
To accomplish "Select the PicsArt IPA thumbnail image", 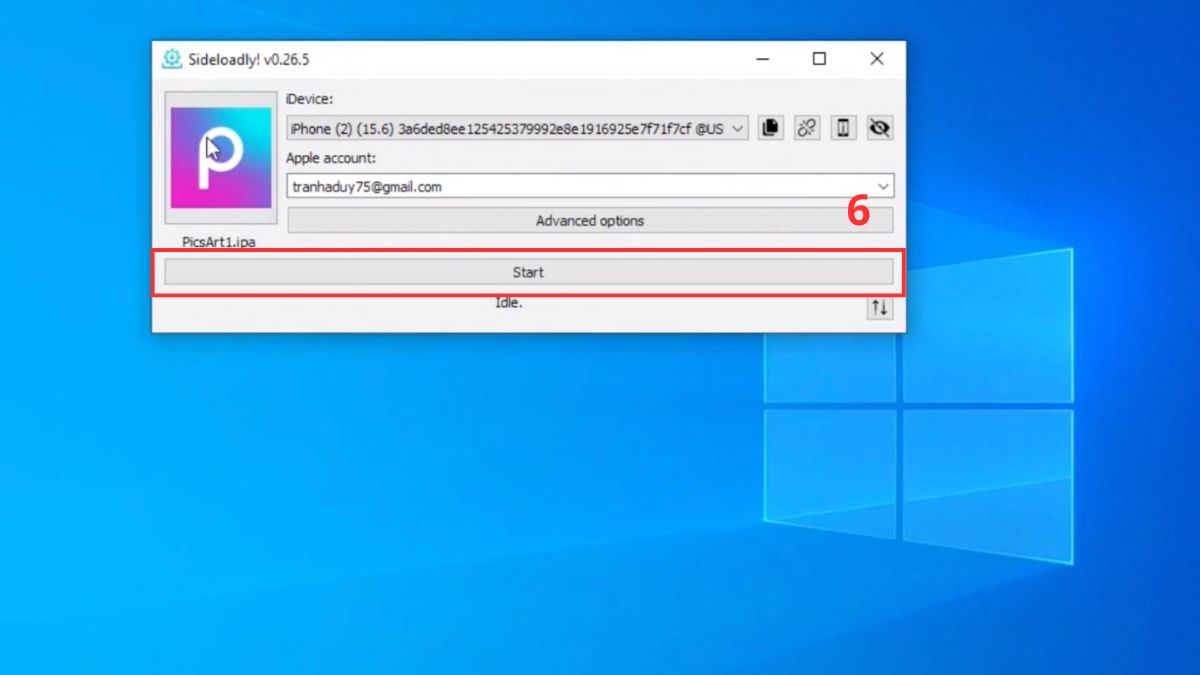I will [x=221, y=158].
